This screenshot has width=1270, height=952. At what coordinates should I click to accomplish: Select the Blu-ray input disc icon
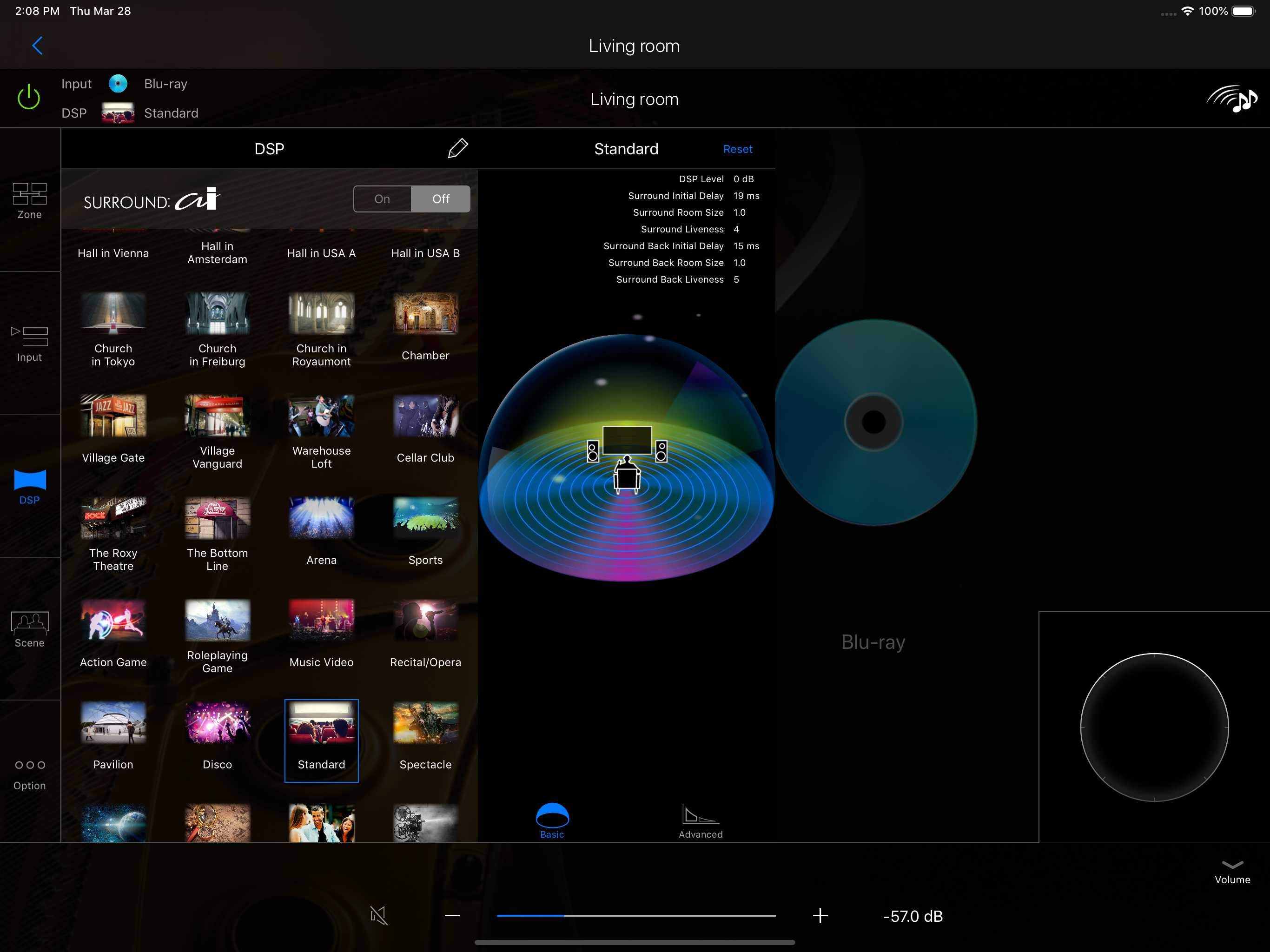(x=118, y=84)
